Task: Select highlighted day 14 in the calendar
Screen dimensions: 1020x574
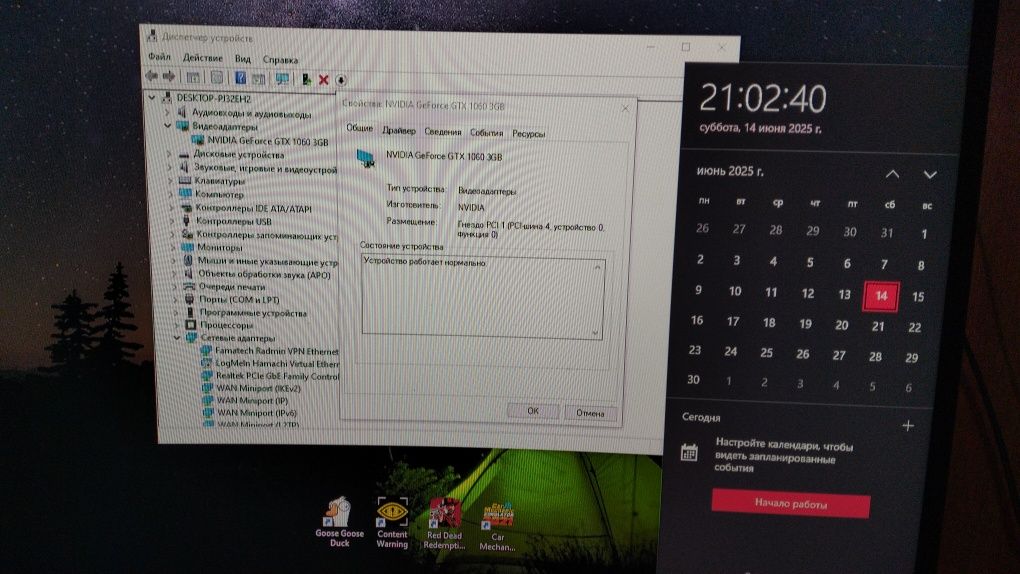Action: [881, 296]
